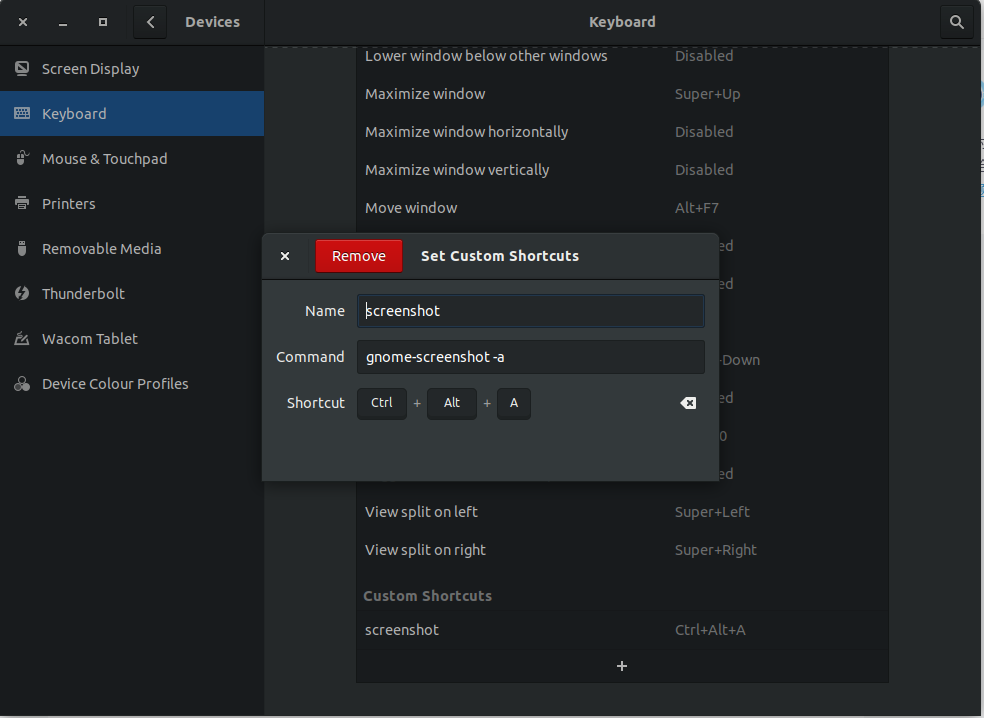Close the Set Custom Shortcuts dialog
The image size is (984, 718).
tap(285, 256)
